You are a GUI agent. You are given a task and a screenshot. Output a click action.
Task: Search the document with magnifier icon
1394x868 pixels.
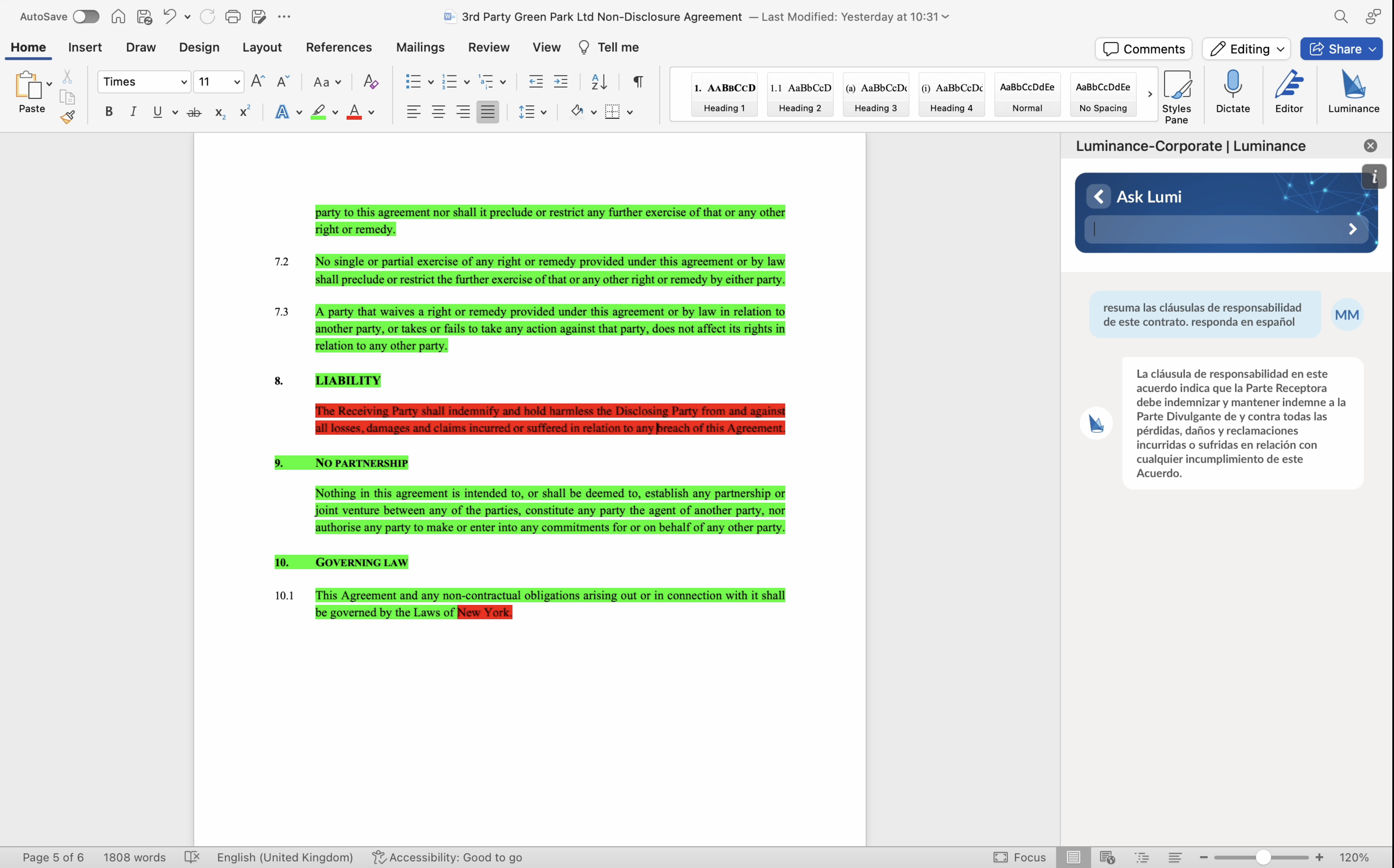(1341, 17)
